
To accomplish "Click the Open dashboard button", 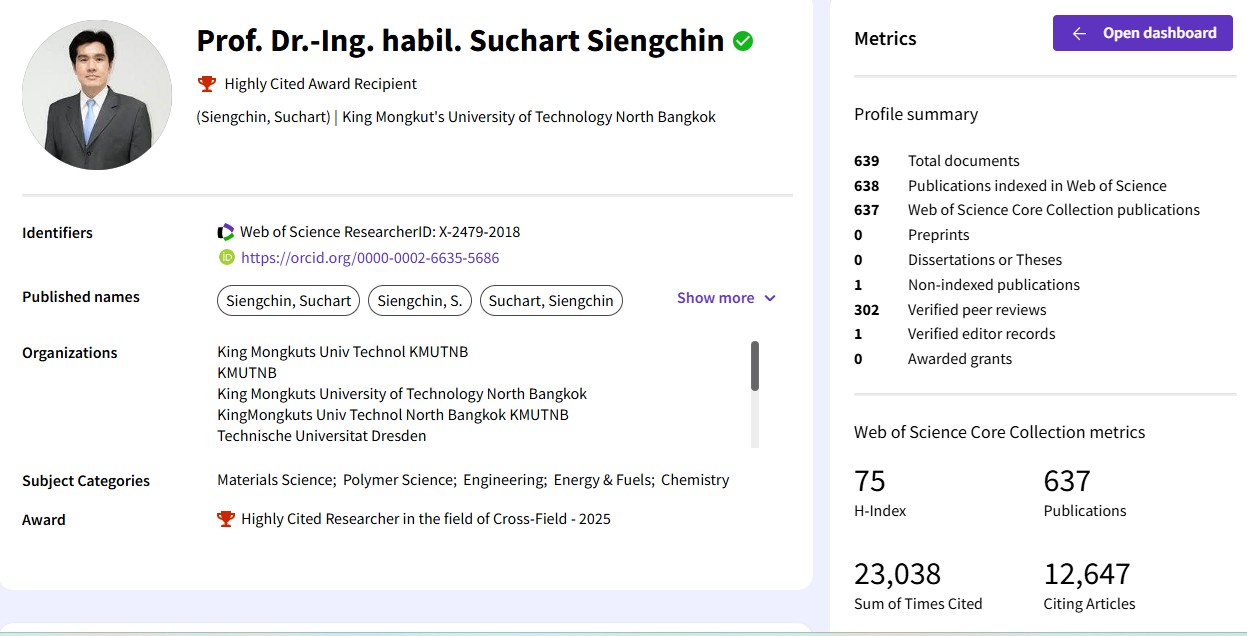I will point(1142,33).
